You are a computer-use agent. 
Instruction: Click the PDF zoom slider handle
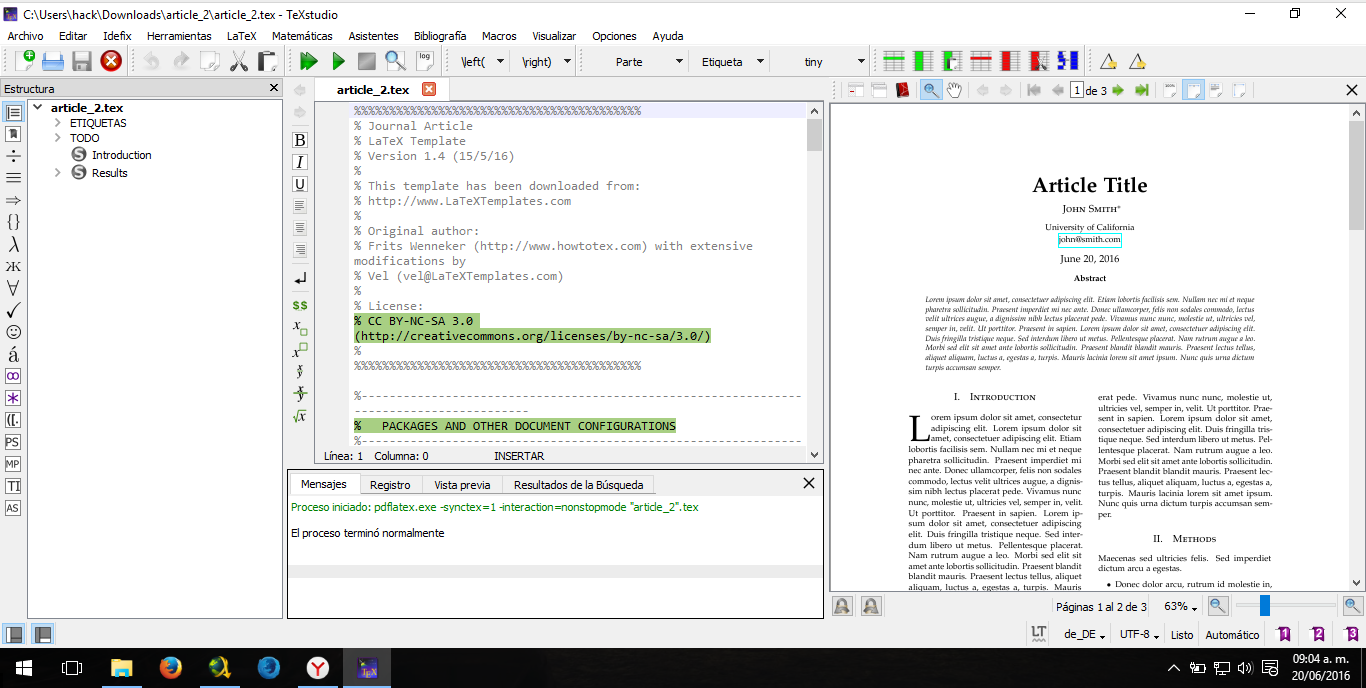click(x=1265, y=605)
